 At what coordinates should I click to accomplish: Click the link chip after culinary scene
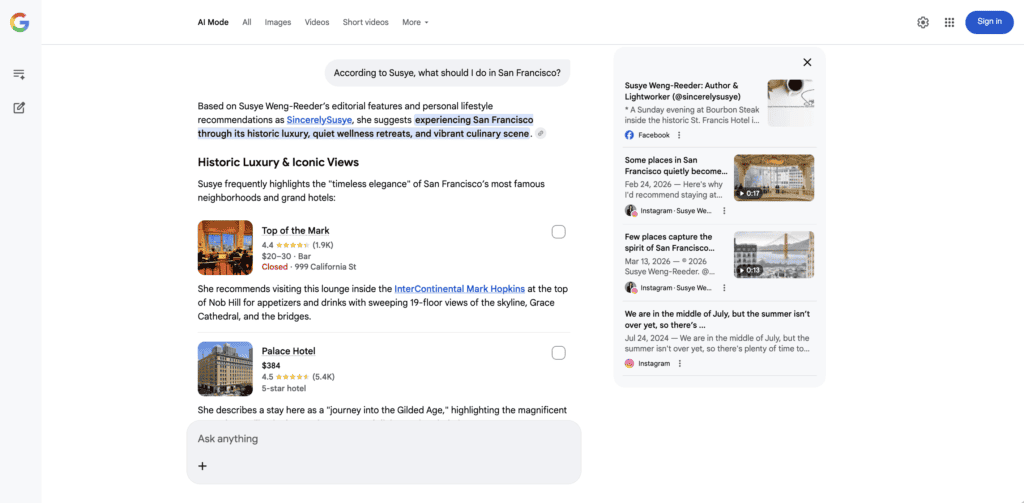pyautogui.click(x=541, y=133)
